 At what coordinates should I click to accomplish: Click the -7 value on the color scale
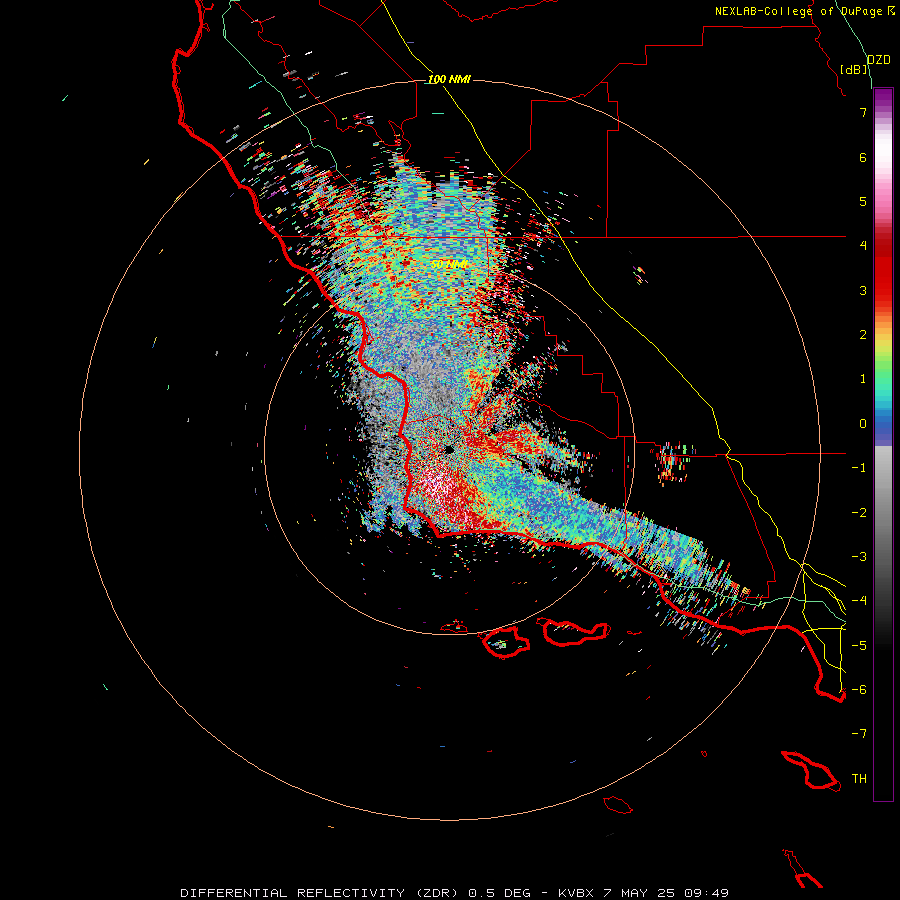coord(859,734)
